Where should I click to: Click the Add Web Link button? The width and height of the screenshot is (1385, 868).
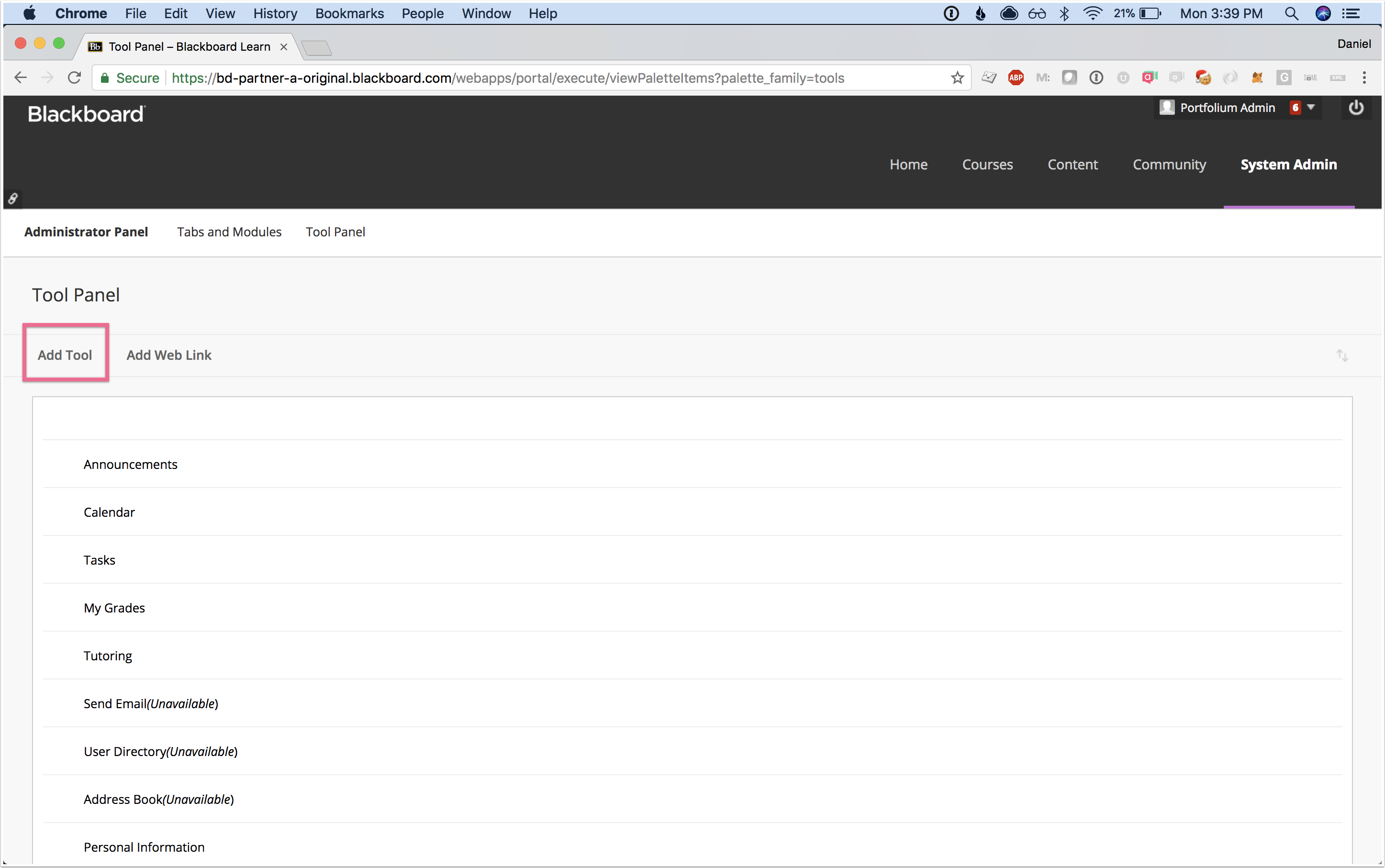click(169, 355)
